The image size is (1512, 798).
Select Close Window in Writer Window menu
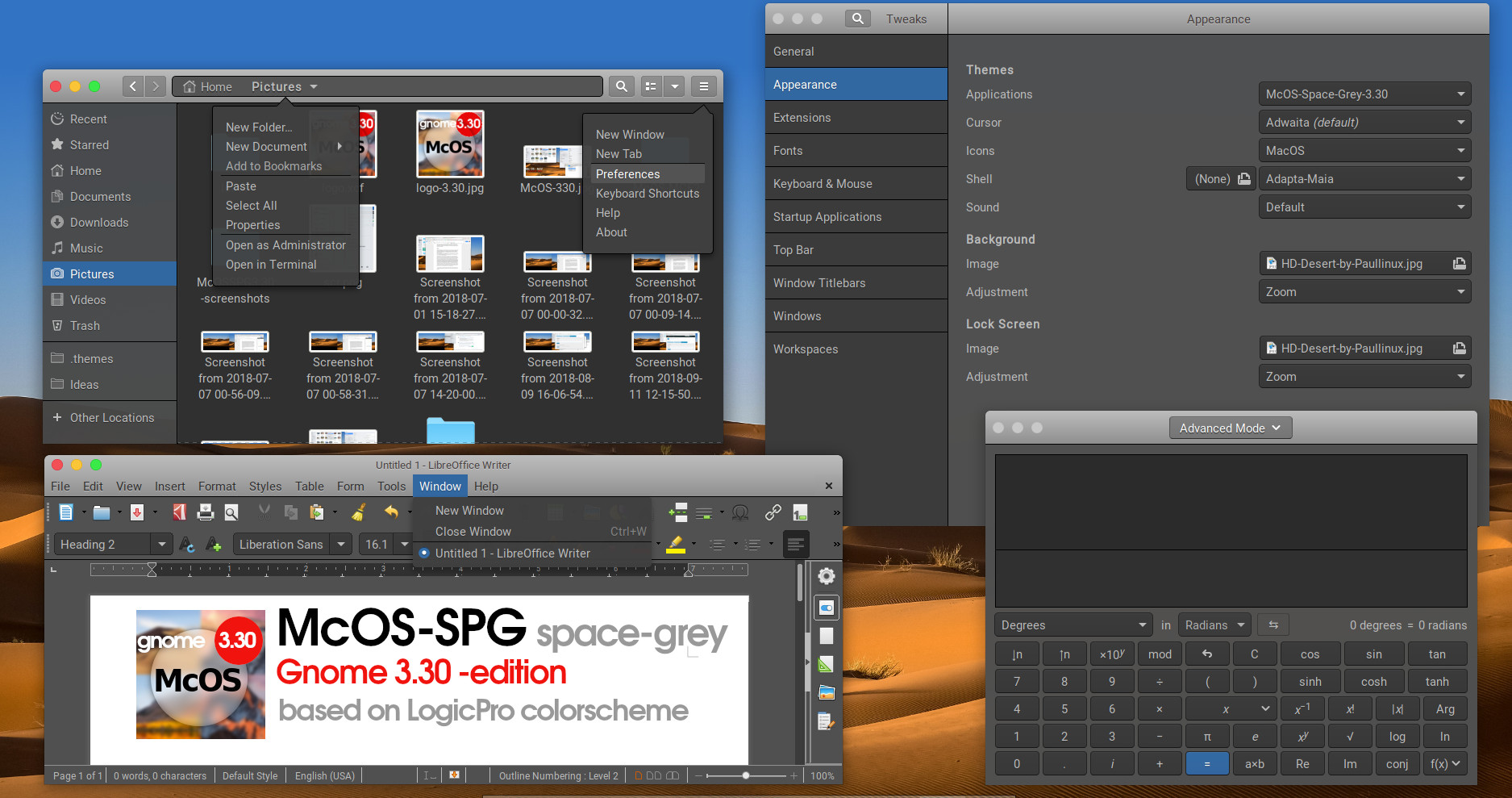(x=531, y=532)
